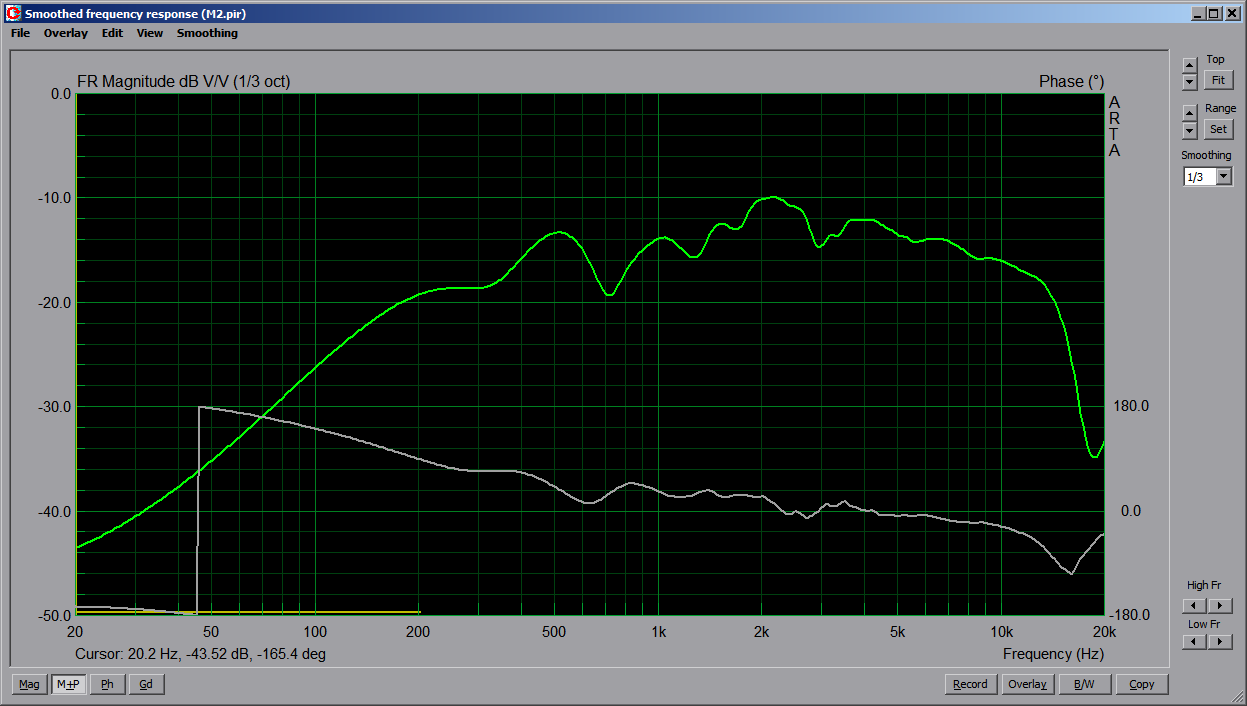The image size is (1247, 706).
Task: Switch to Ph phase view
Action: (107, 684)
